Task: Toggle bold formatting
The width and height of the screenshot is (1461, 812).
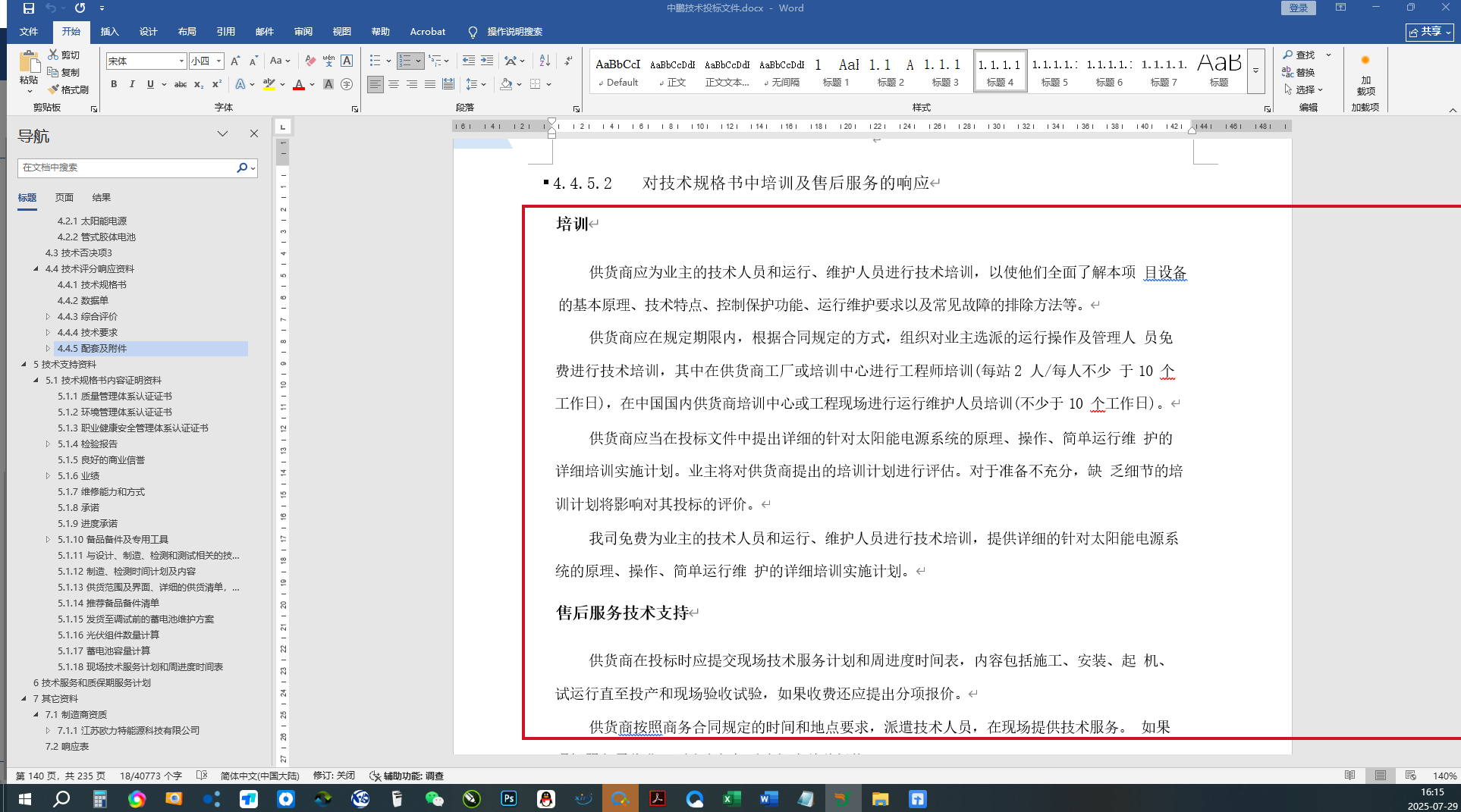Action: click(114, 84)
